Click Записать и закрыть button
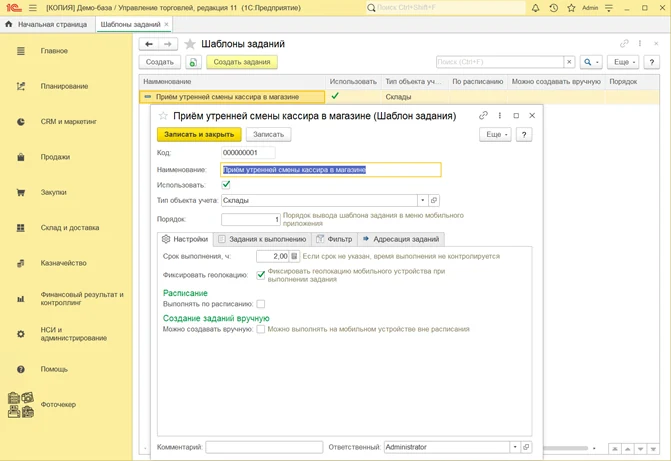The image size is (671, 461). tap(199, 134)
